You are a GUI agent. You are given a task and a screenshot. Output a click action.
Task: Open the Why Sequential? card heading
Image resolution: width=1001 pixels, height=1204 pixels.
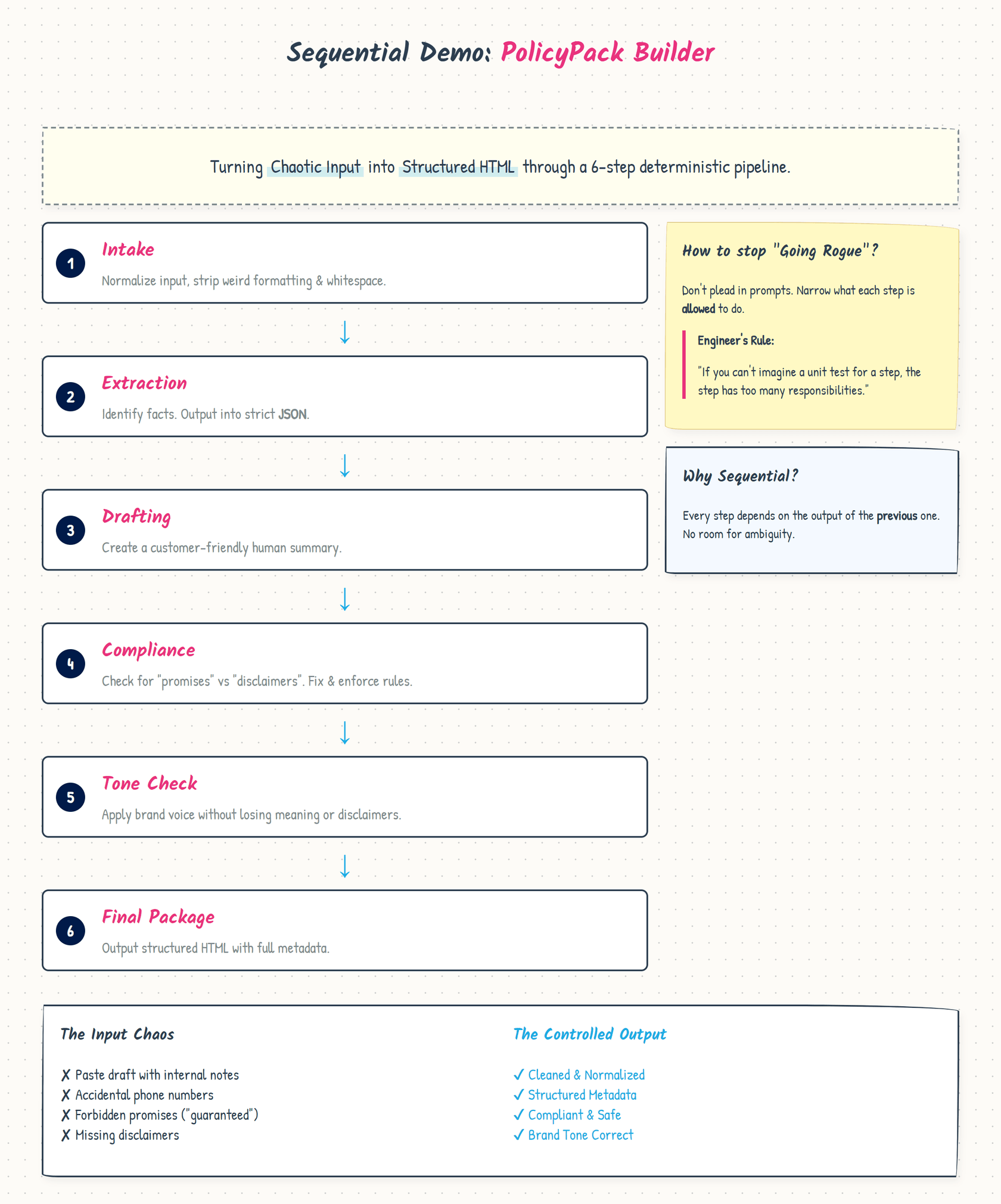740,476
